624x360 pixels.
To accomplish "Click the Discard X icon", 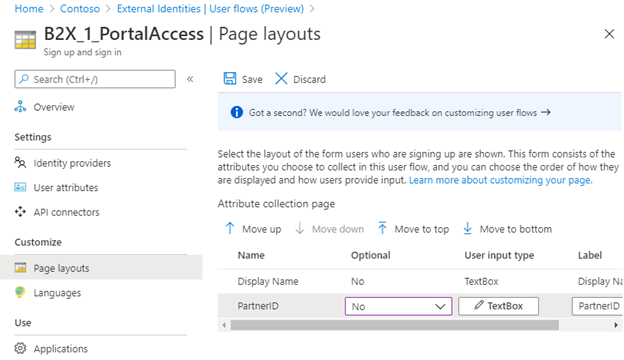I will point(281,78).
